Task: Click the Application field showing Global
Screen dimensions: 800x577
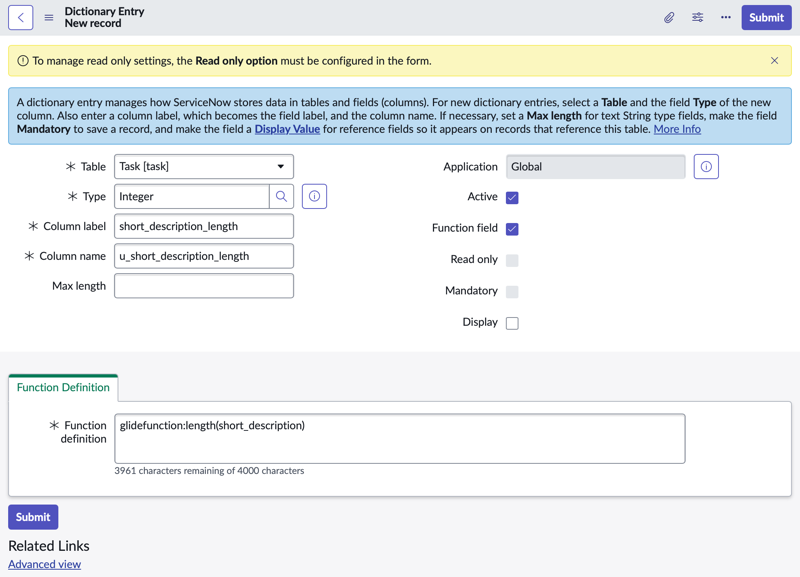Action: [x=595, y=167]
